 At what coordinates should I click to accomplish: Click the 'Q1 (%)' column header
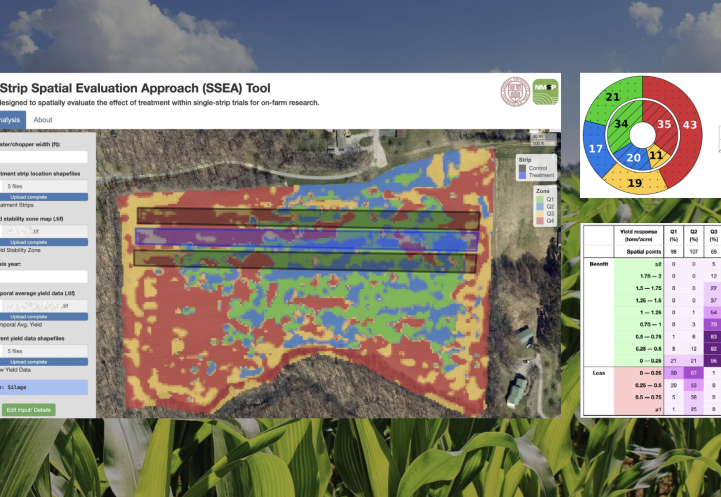point(673,235)
